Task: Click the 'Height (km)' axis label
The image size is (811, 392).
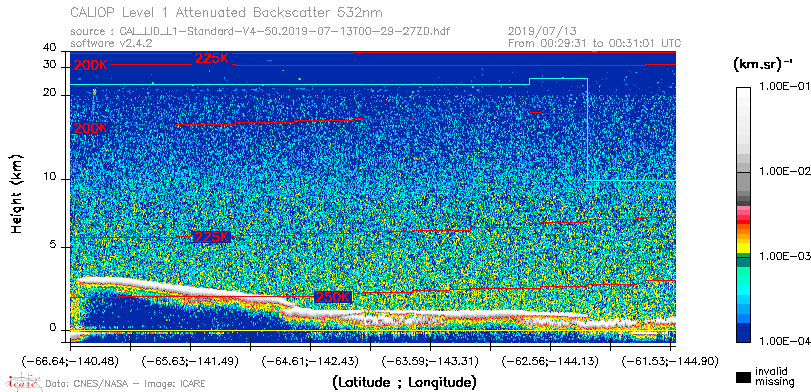Action: coord(17,193)
